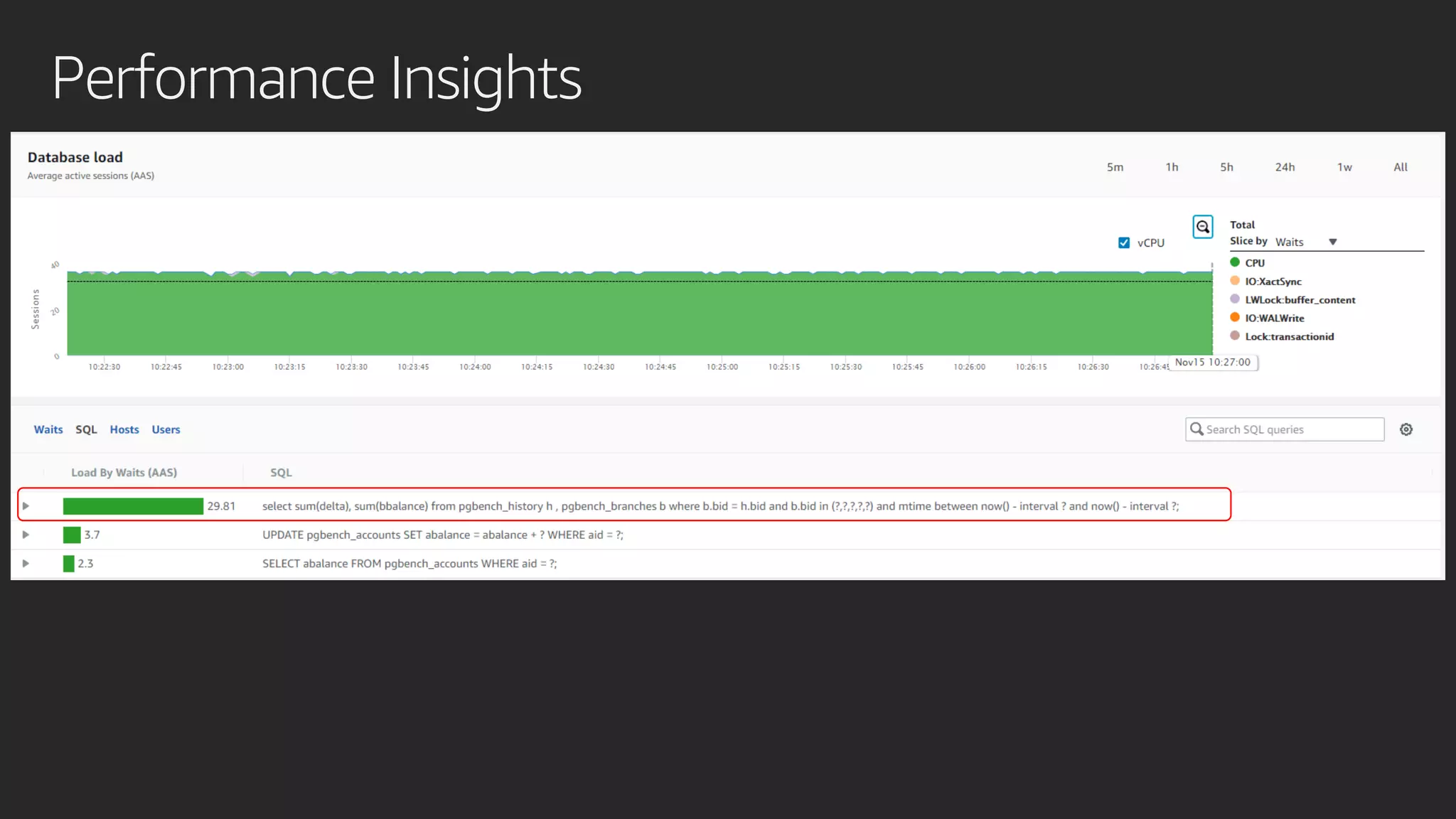Click the Database load heading
Image resolution: width=1456 pixels, height=819 pixels.
(75, 157)
